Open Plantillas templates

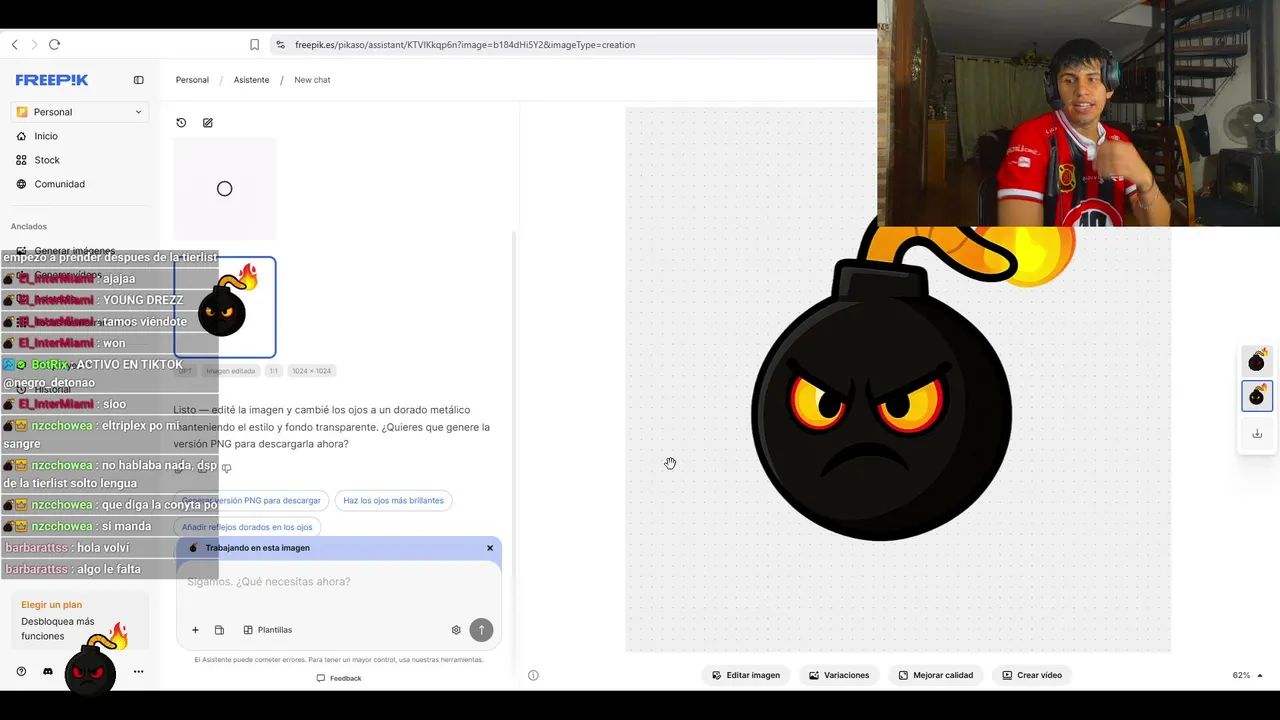coord(268,630)
